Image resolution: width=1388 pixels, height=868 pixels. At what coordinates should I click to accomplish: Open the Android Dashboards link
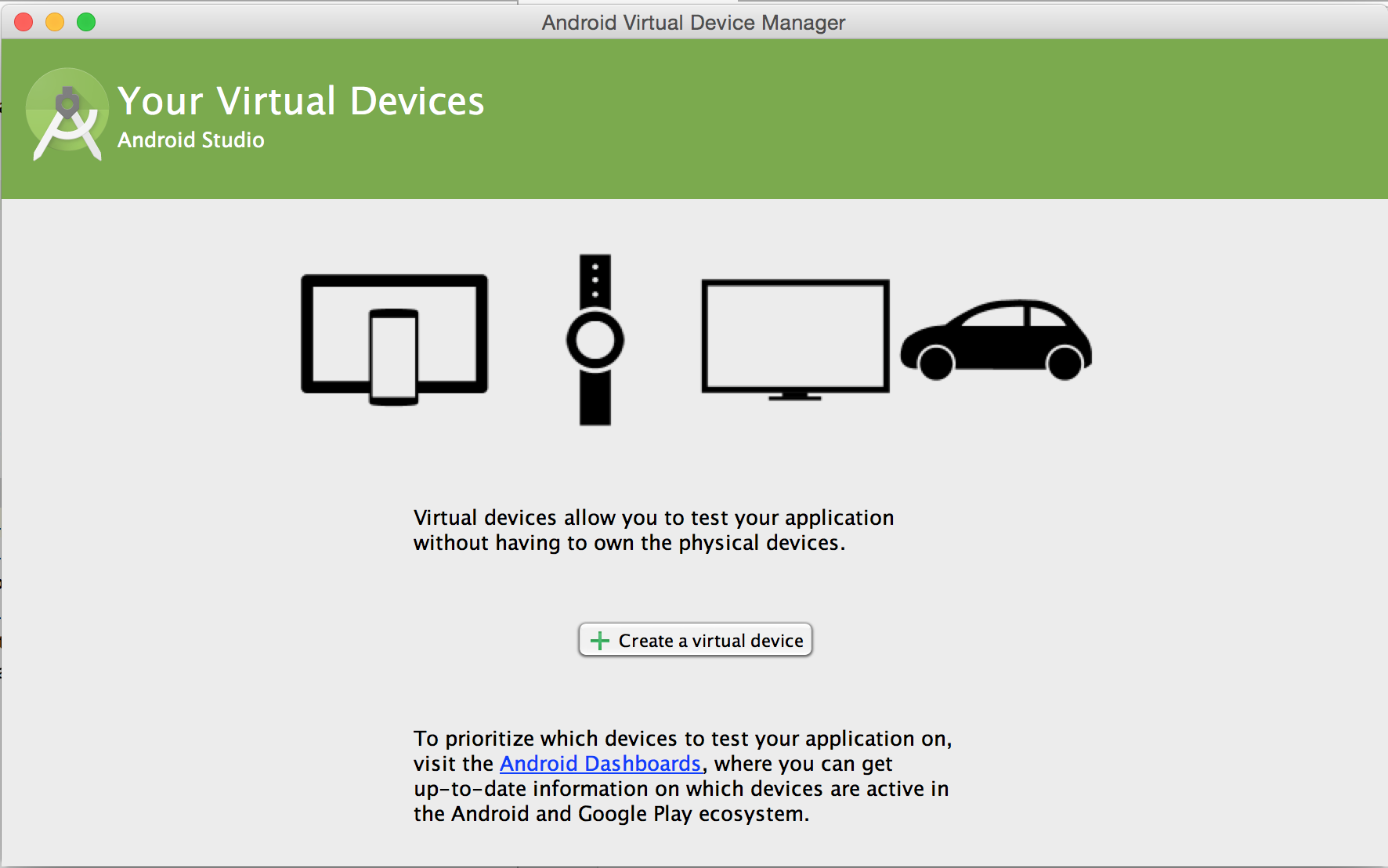pos(600,764)
